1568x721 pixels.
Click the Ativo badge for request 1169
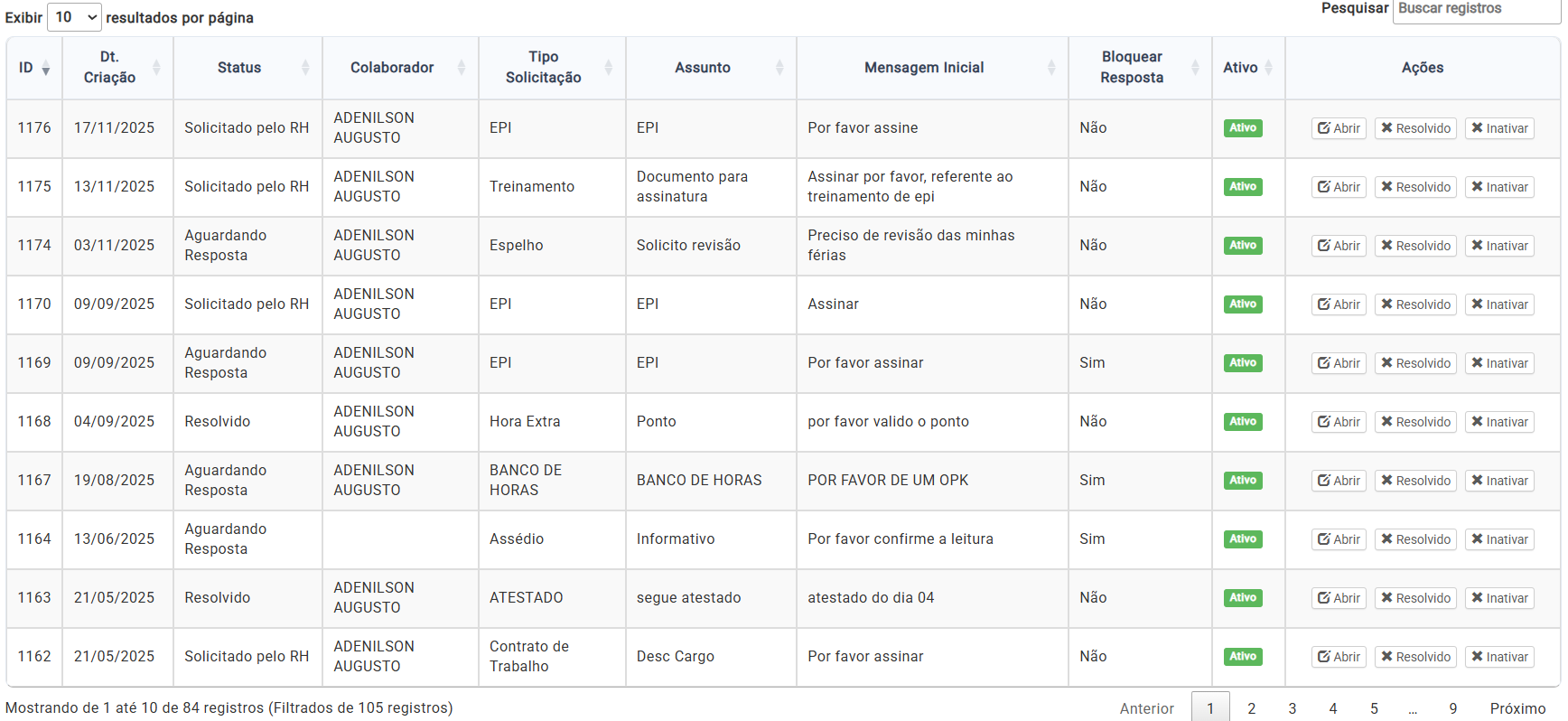coord(1243,363)
